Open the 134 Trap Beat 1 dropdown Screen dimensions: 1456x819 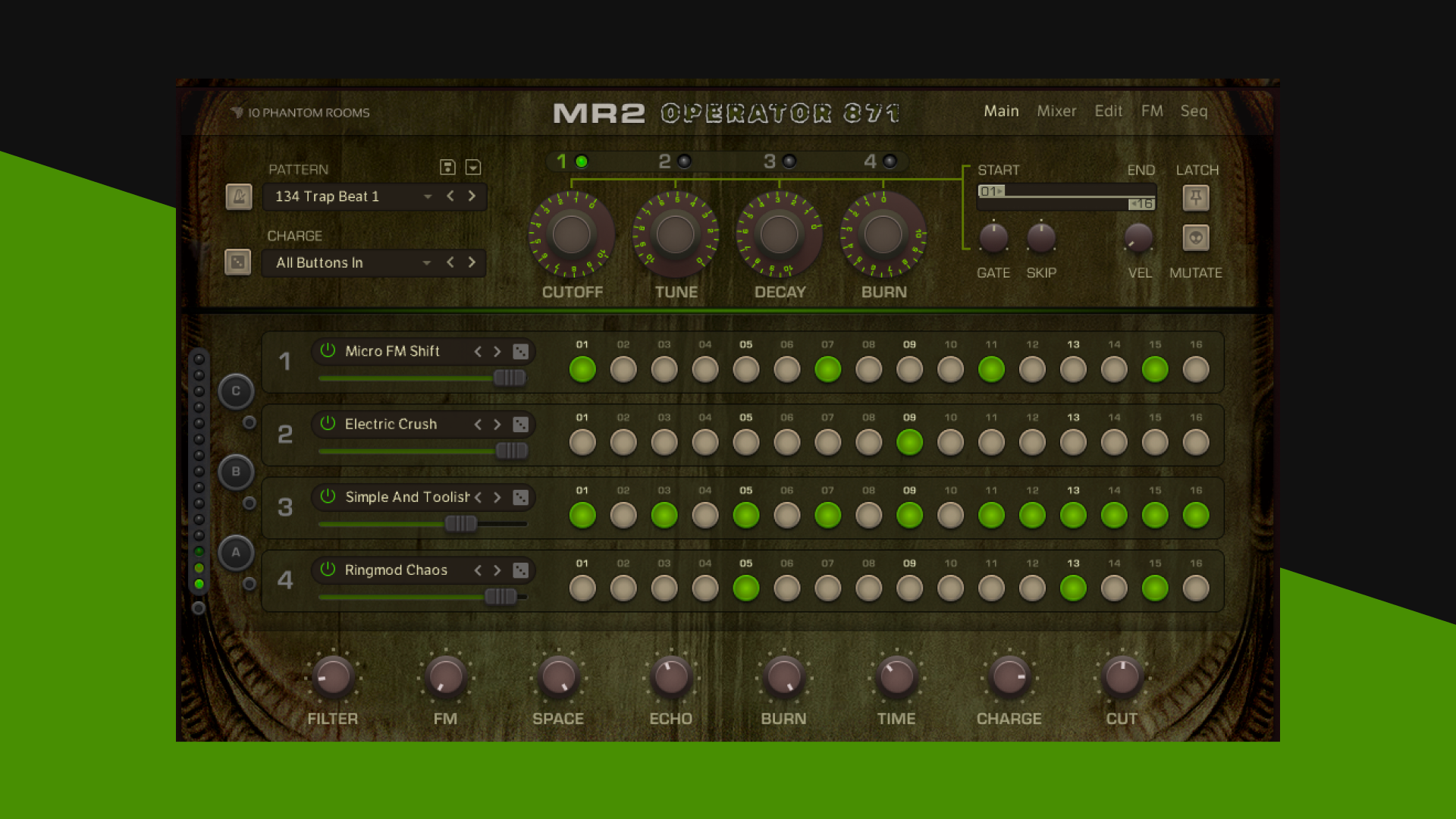click(428, 196)
